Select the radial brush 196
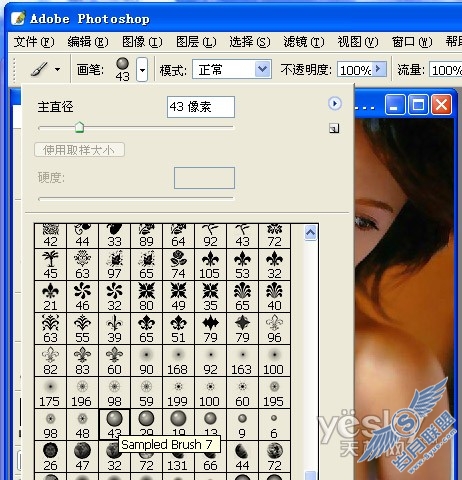The image size is (462, 480). 82,393
